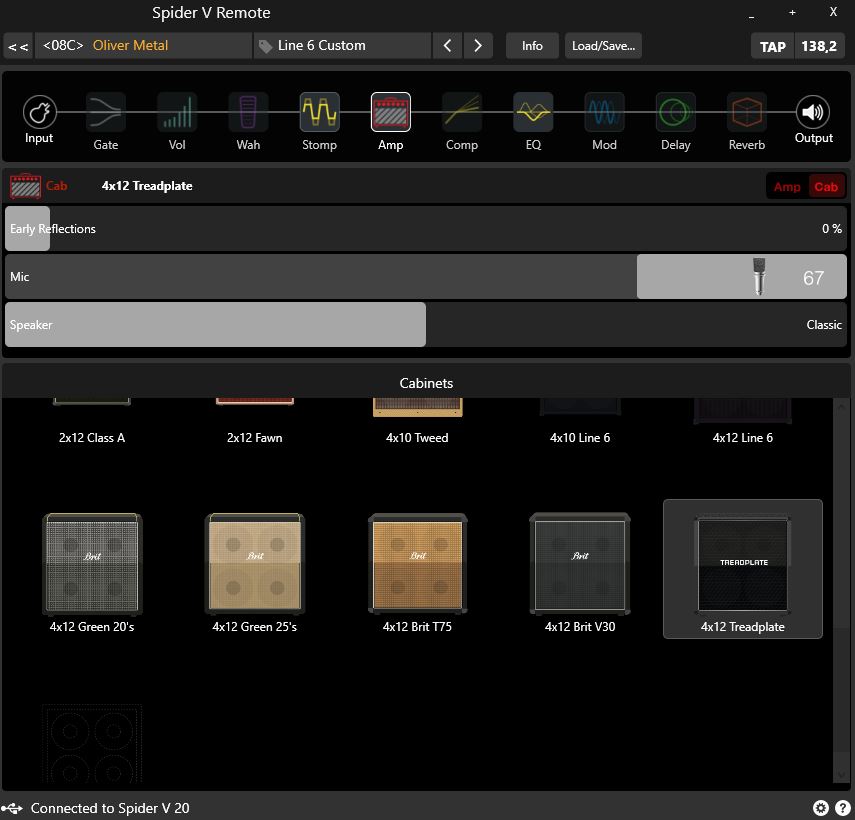Image resolution: width=855 pixels, height=820 pixels.
Task: Select the 4x10 Tweed cabinet
Action: (x=417, y=425)
